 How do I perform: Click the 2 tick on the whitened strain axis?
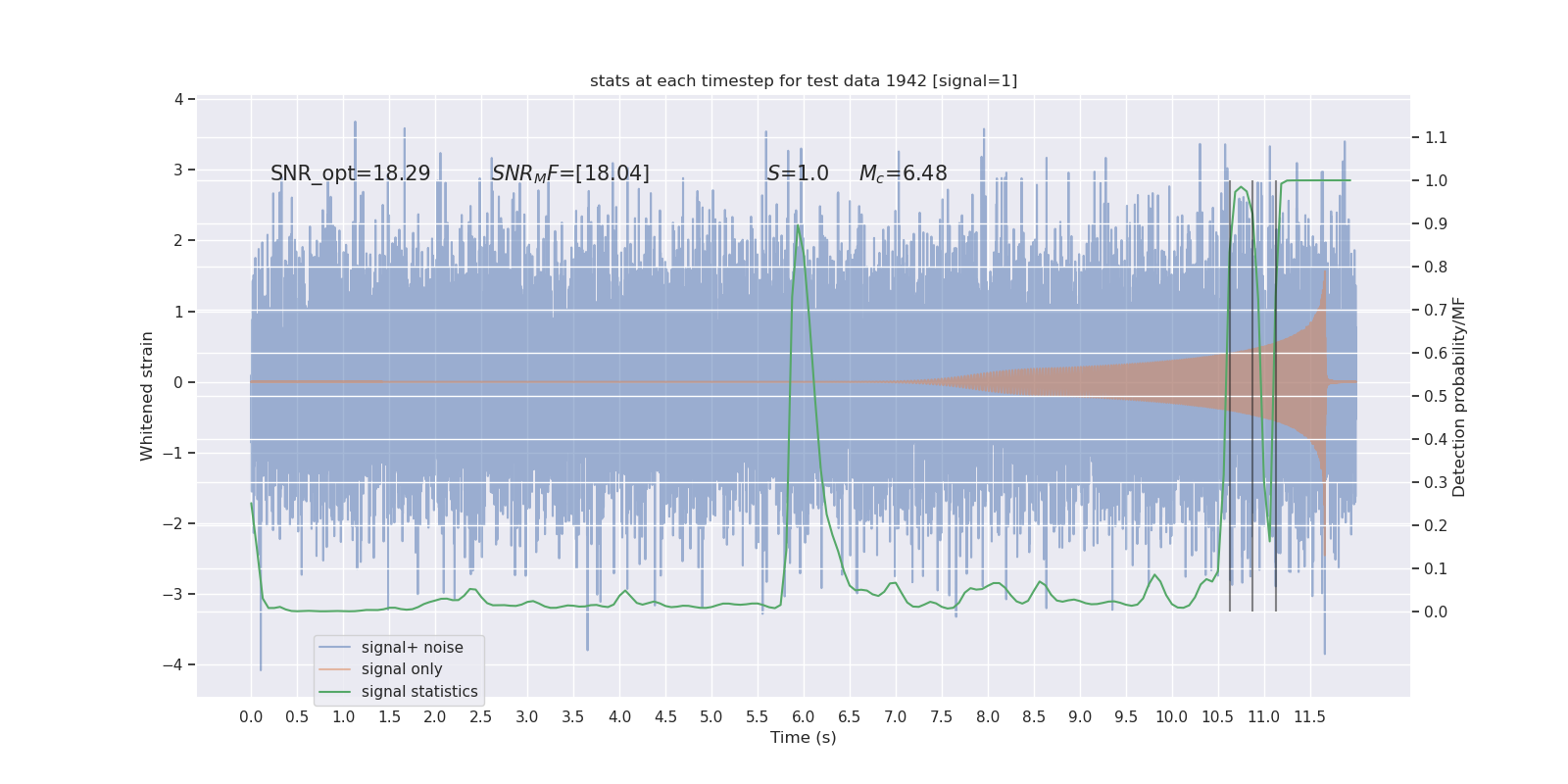pos(178,241)
